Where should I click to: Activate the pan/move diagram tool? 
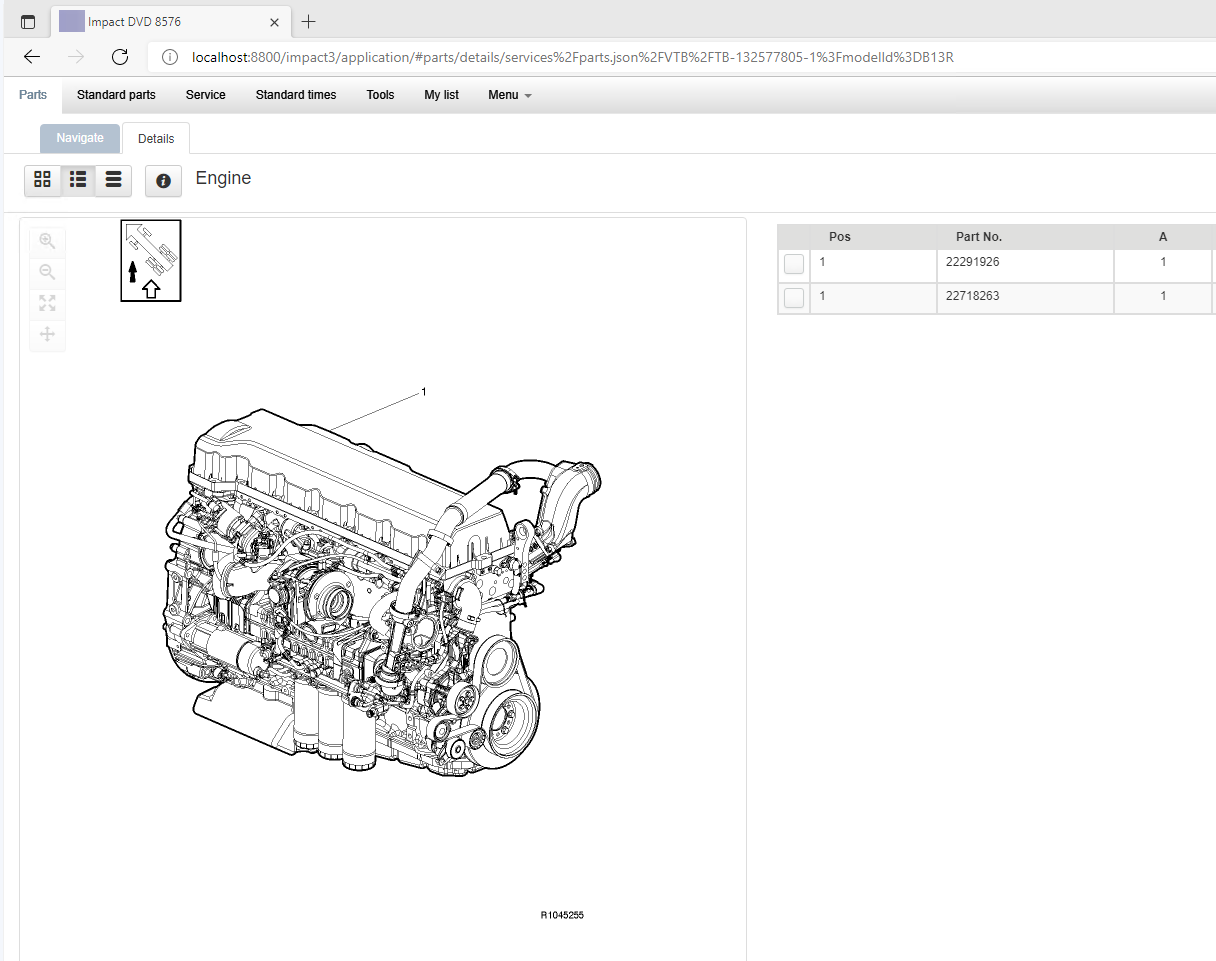click(x=47, y=334)
